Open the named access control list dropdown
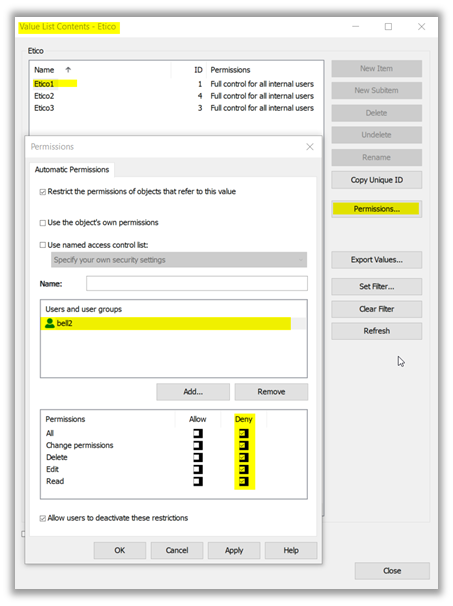Image resolution: width=453 pixels, height=606 pixels. [179, 260]
